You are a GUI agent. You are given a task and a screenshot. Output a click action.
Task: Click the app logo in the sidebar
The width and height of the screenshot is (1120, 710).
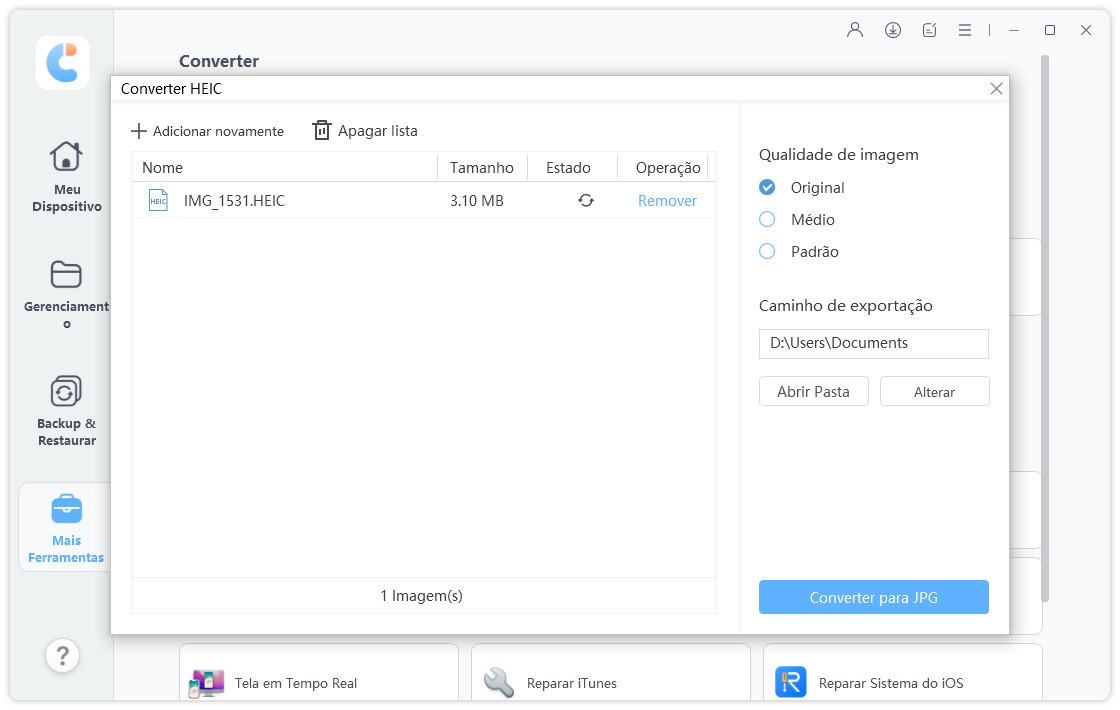(x=62, y=62)
